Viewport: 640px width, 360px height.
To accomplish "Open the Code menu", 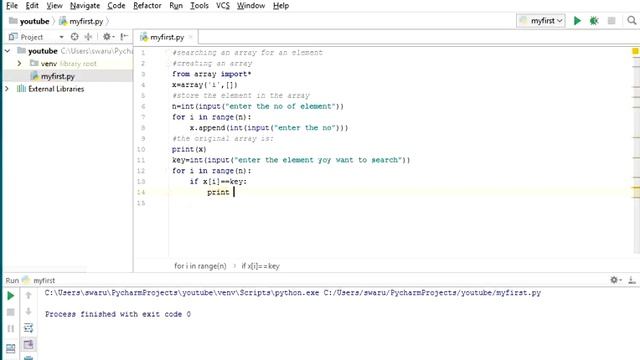I will [x=116, y=6].
